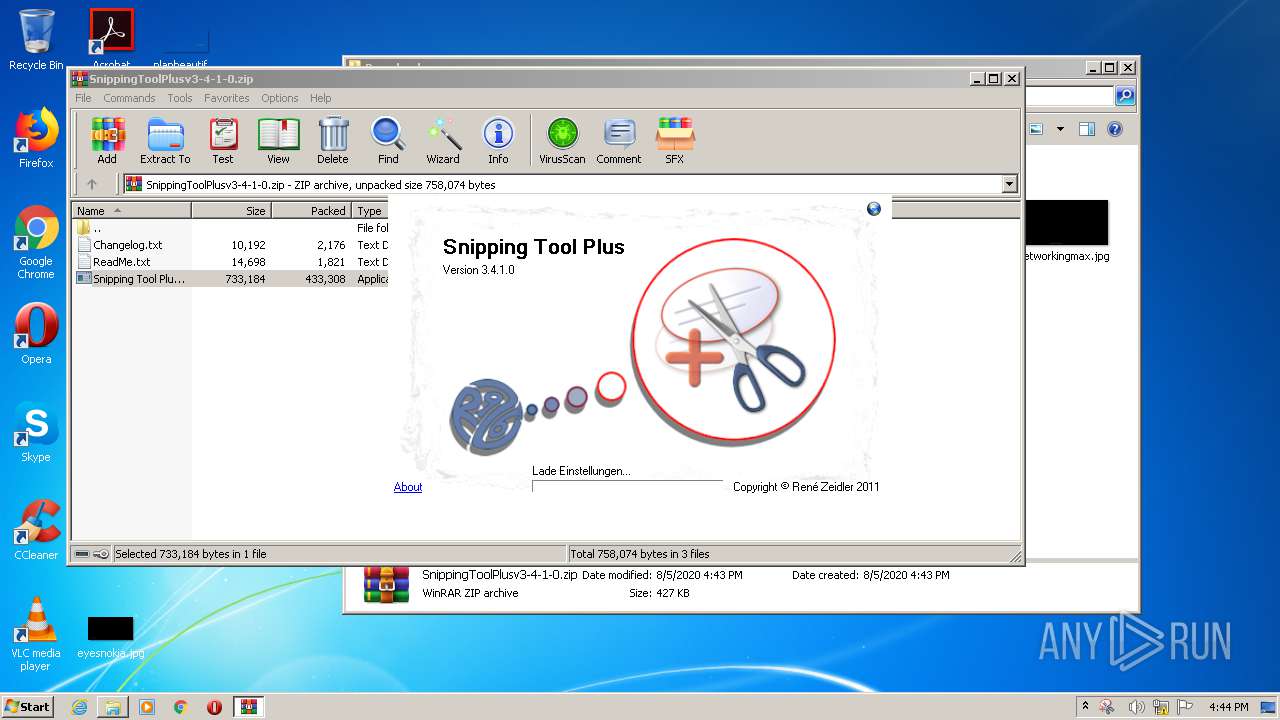The height and width of the screenshot is (720, 1280).
Task: Open Skype desktop shortcut
Action: (36, 432)
